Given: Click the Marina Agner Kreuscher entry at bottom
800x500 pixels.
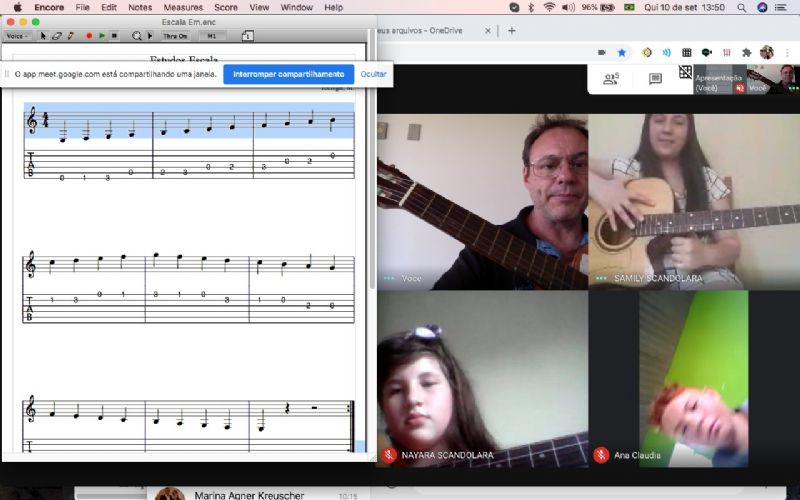Looking at the screenshot, I should pyautogui.click(x=249, y=494).
